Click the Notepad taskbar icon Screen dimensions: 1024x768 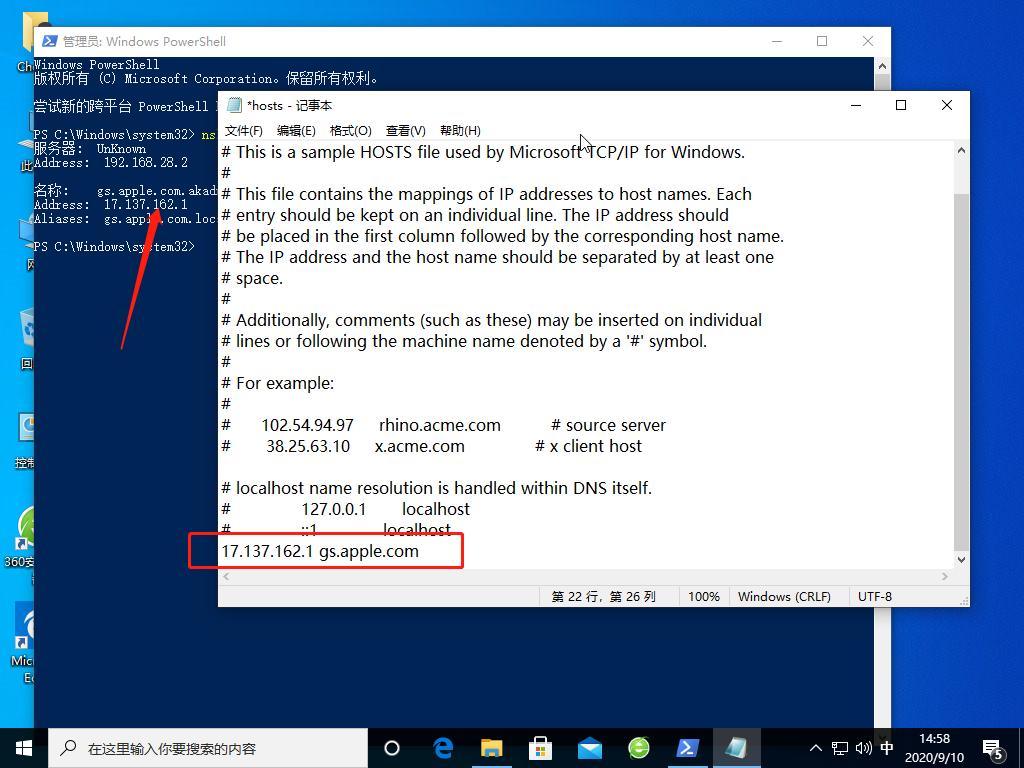737,748
